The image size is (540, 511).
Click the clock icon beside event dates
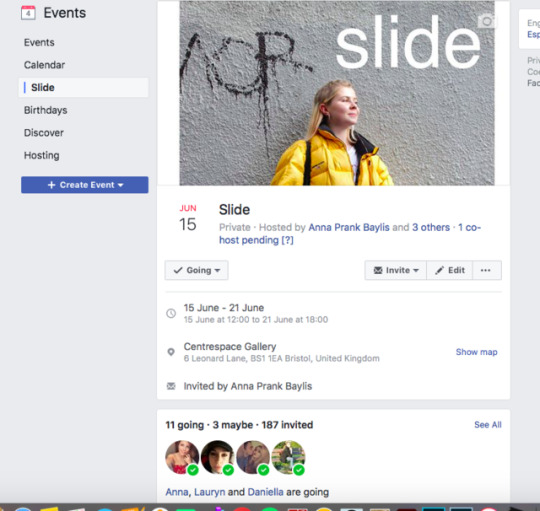[x=171, y=313]
